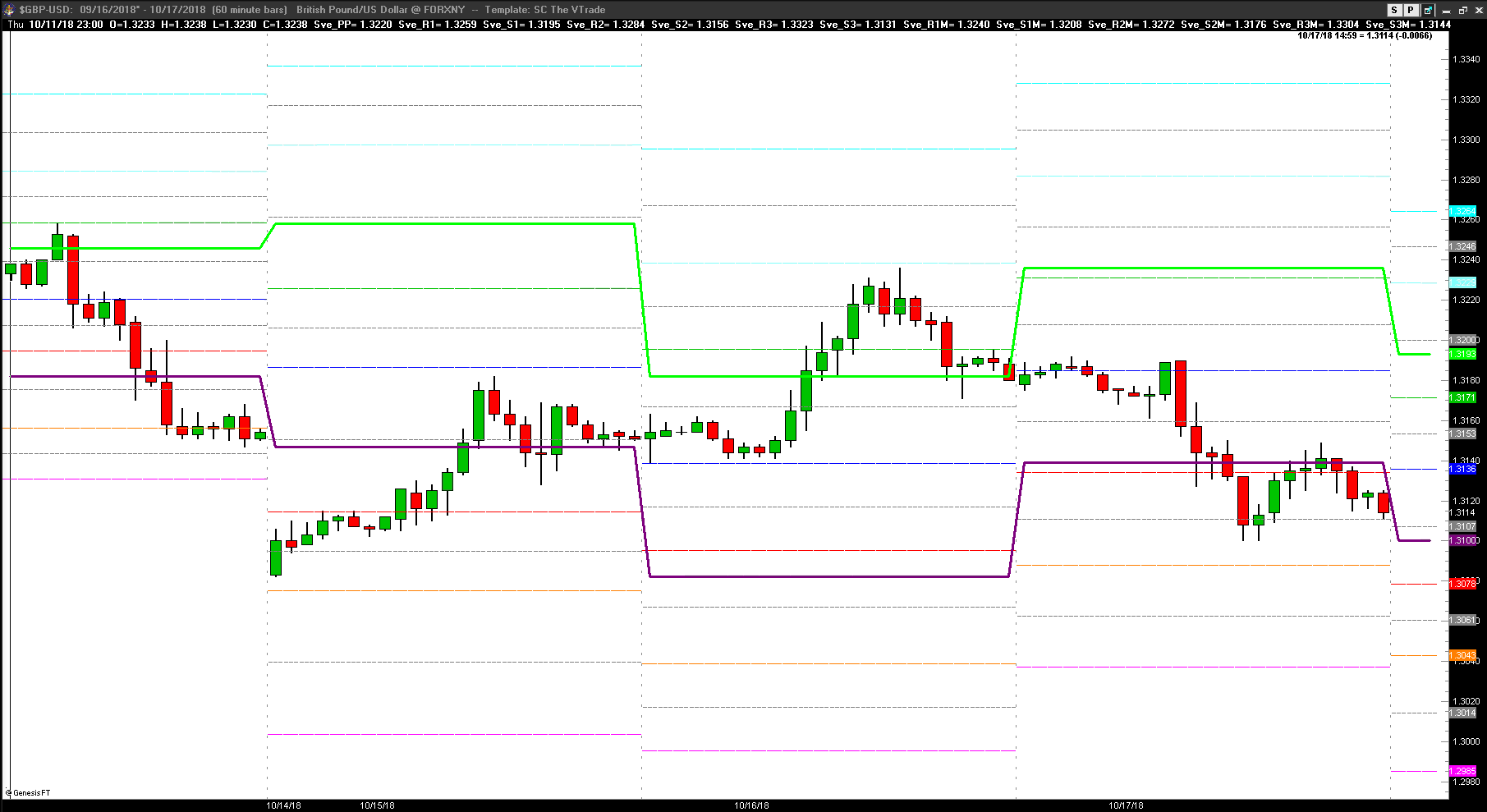Click the 10/15/18 date label
This screenshot has width=1487, height=812.
[378, 805]
